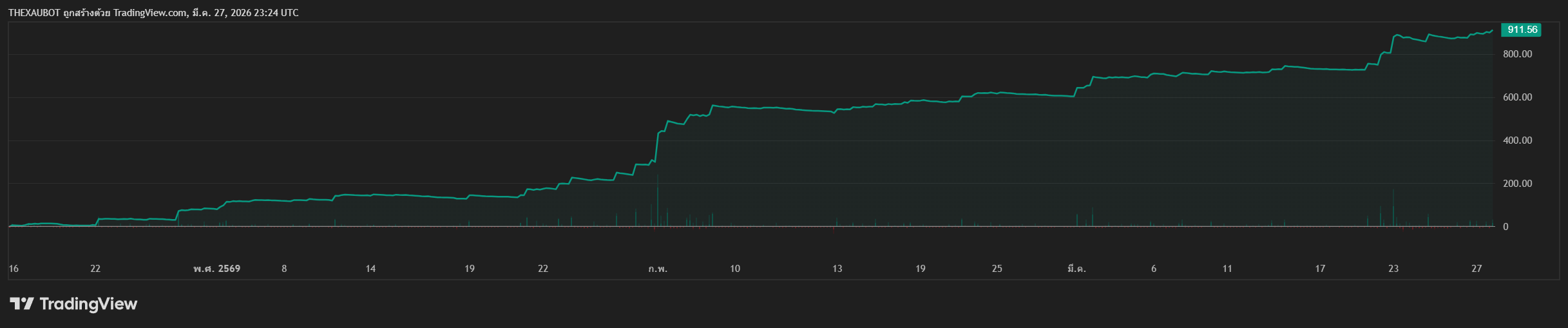Viewport: 1568px width, 328px height.
Task: Select the 911.56 current price label
Action: (1522, 30)
